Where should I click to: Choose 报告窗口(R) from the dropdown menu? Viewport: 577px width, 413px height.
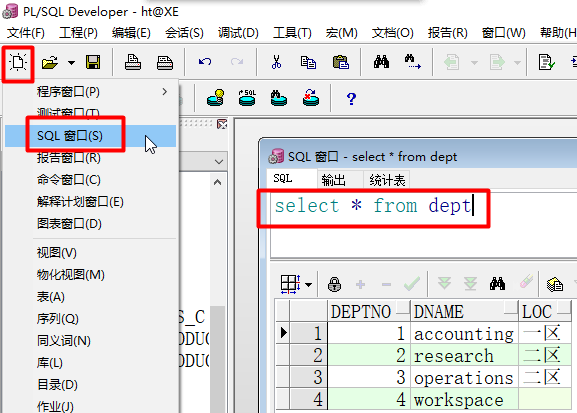(91, 158)
